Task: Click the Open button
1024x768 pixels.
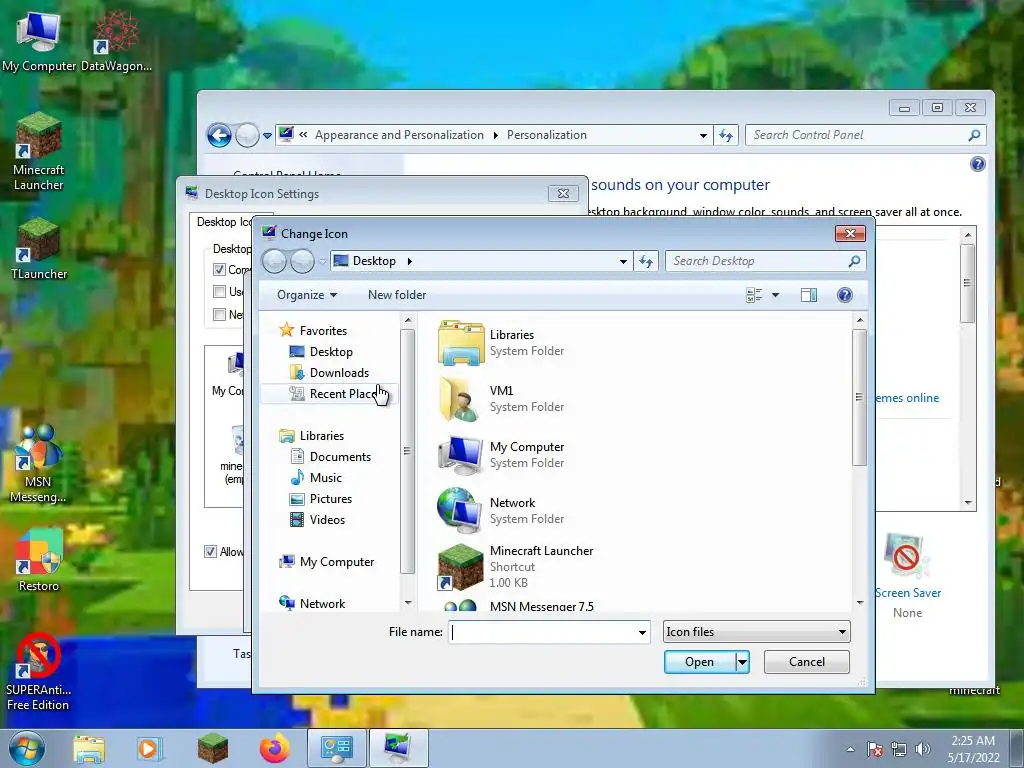Action: tap(699, 662)
